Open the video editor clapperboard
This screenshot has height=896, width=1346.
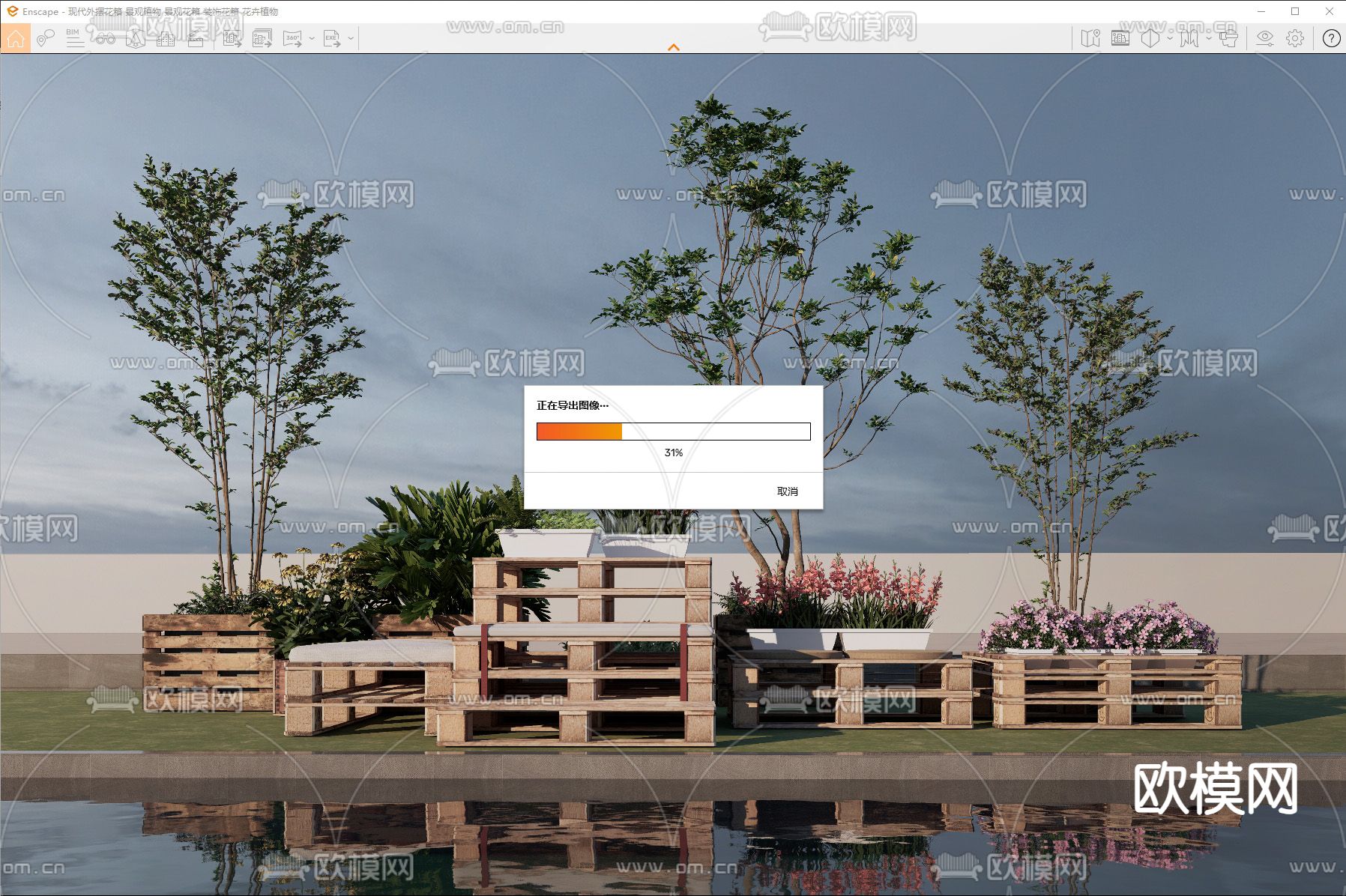tap(196, 38)
